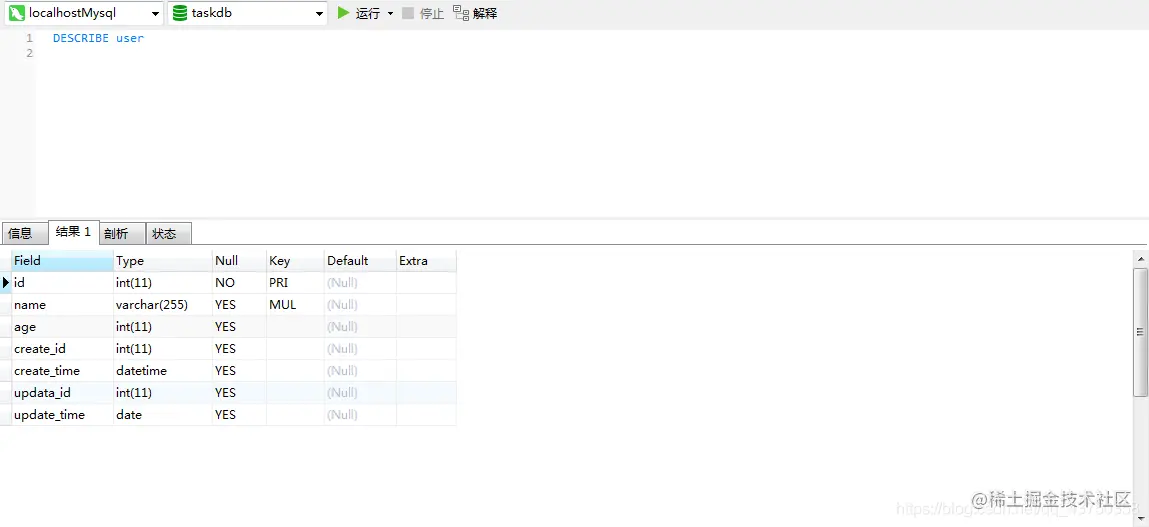Click the row indicator arrow beside id

point(6,282)
